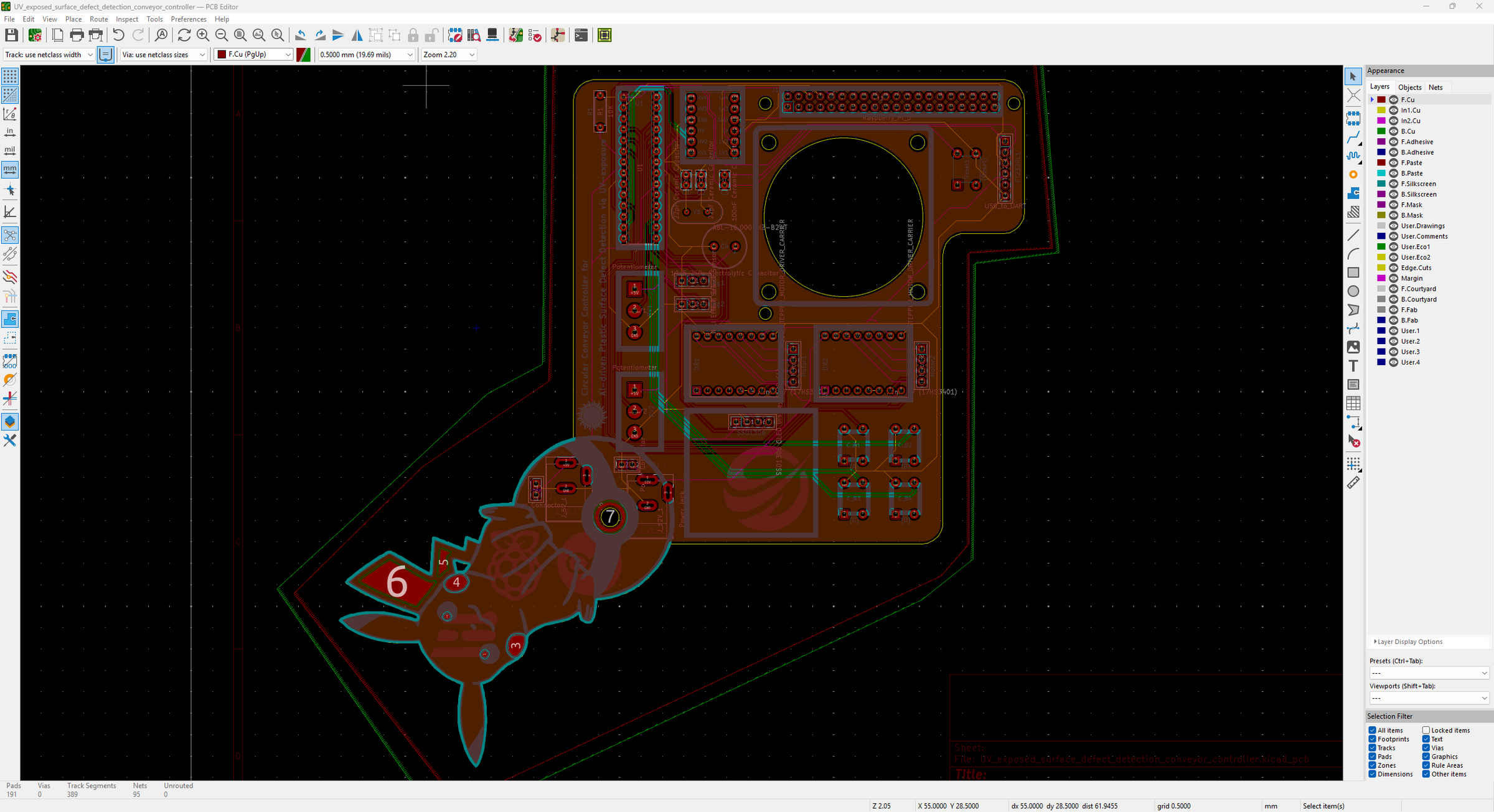Uncheck Tracks in Selection Filter

(x=1372, y=748)
